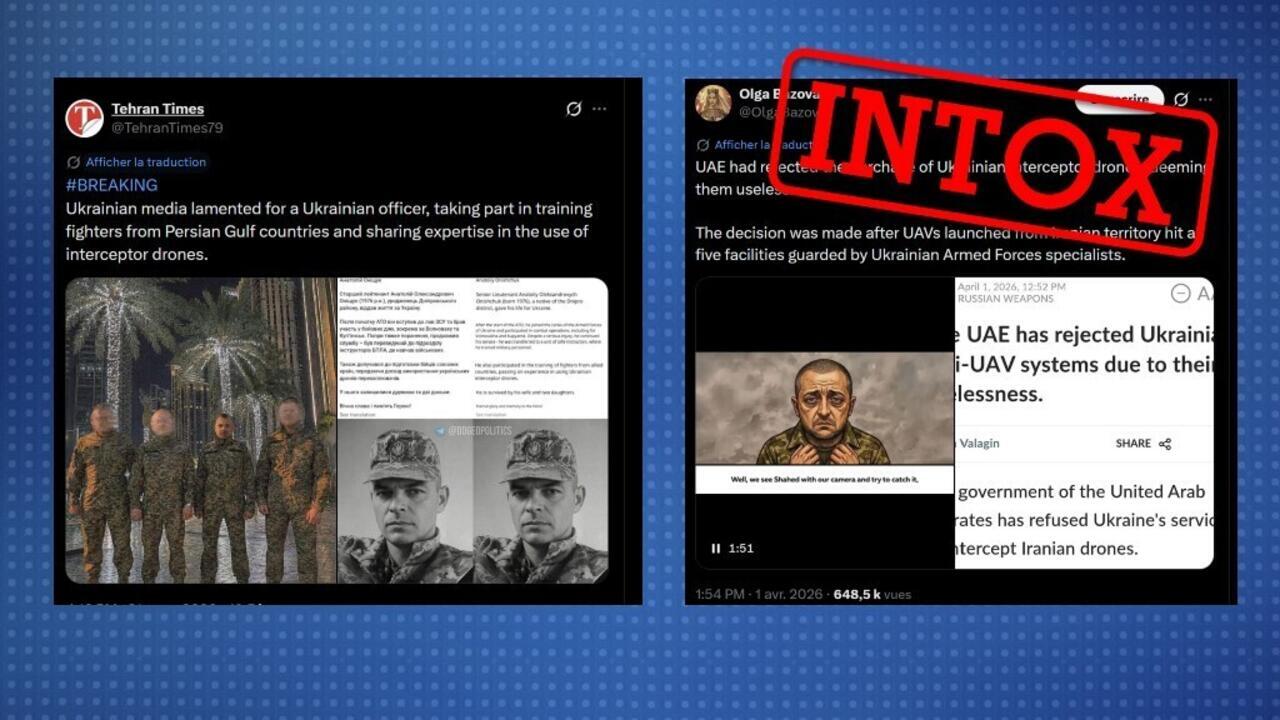
Task: Open the Ukrainian text screenshot image
Action: tap(472, 347)
